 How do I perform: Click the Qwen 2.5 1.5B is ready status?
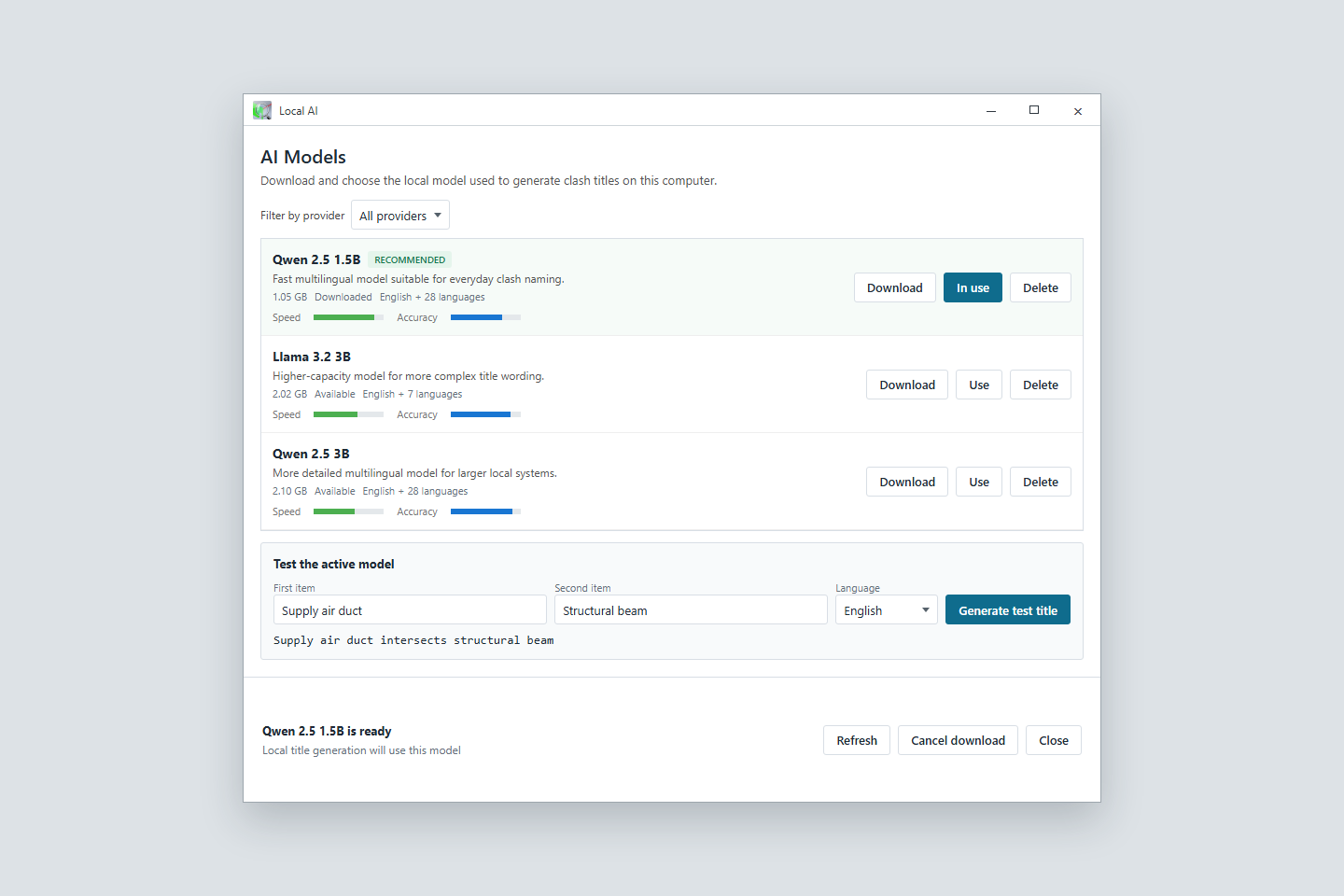click(327, 731)
